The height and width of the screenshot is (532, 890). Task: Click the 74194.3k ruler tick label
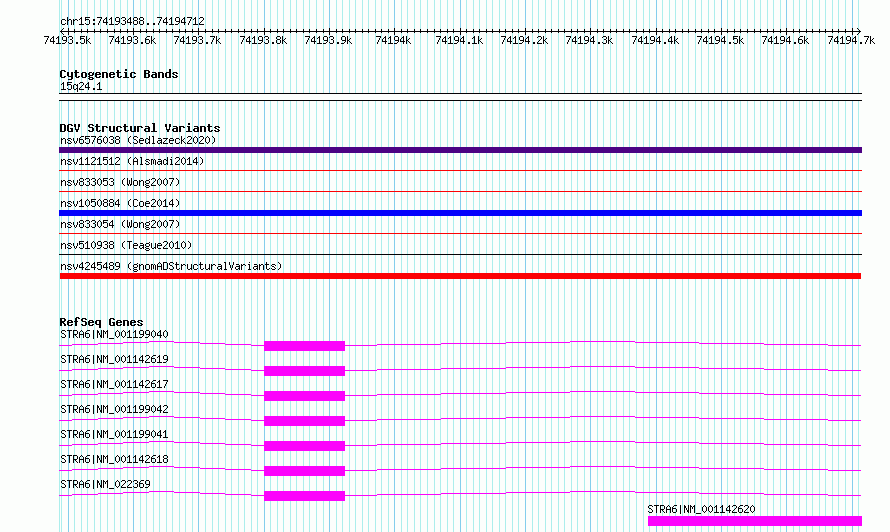tap(589, 40)
